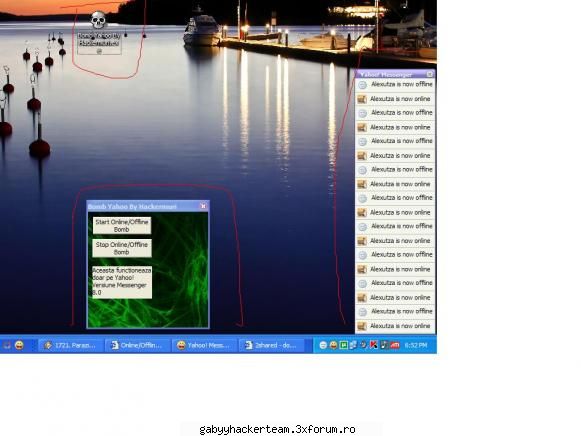Close the Yahoo! Messenger notification popup

[x=429, y=74]
